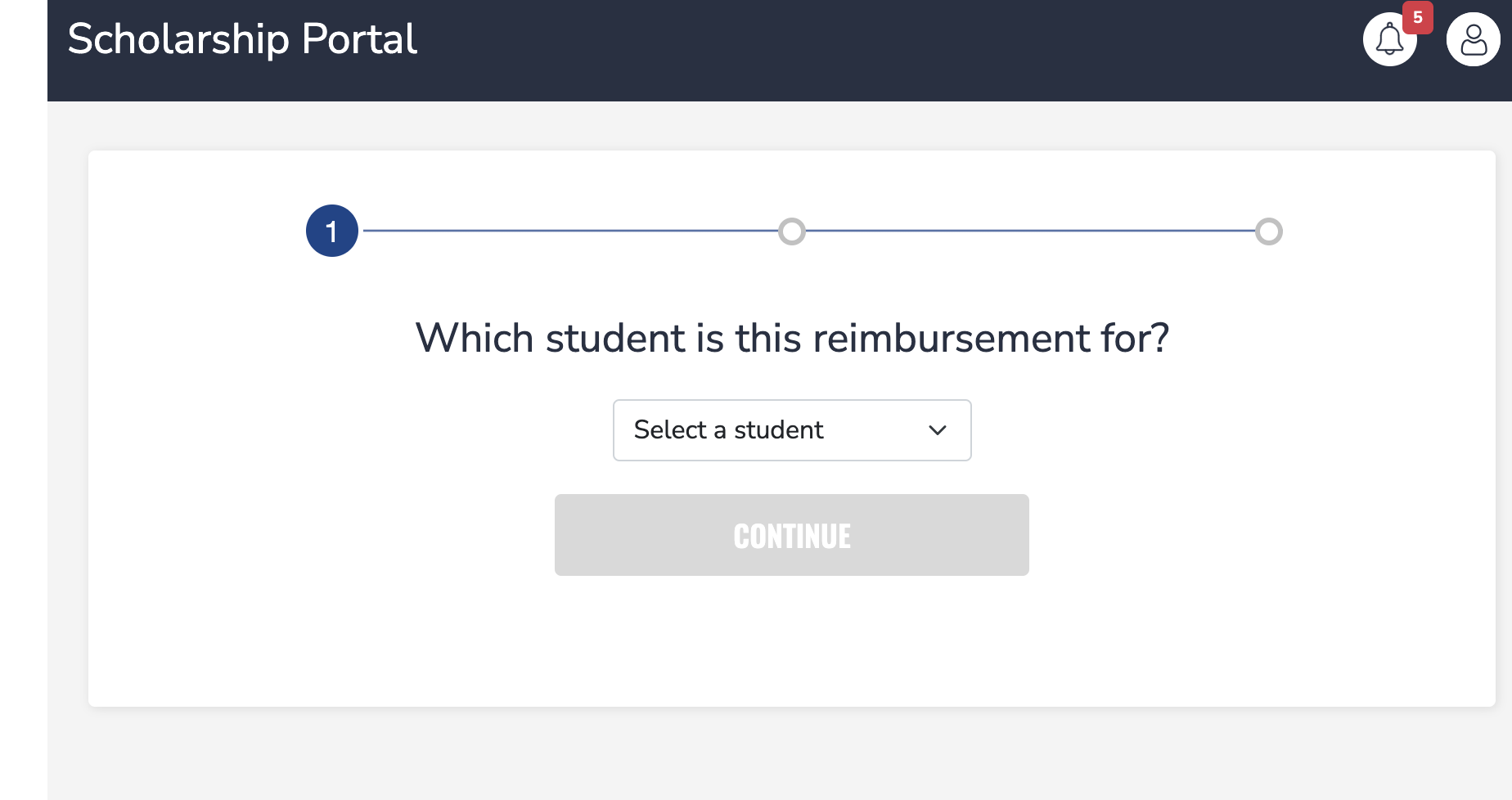Click the dropdown chevron arrow

[x=938, y=430]
